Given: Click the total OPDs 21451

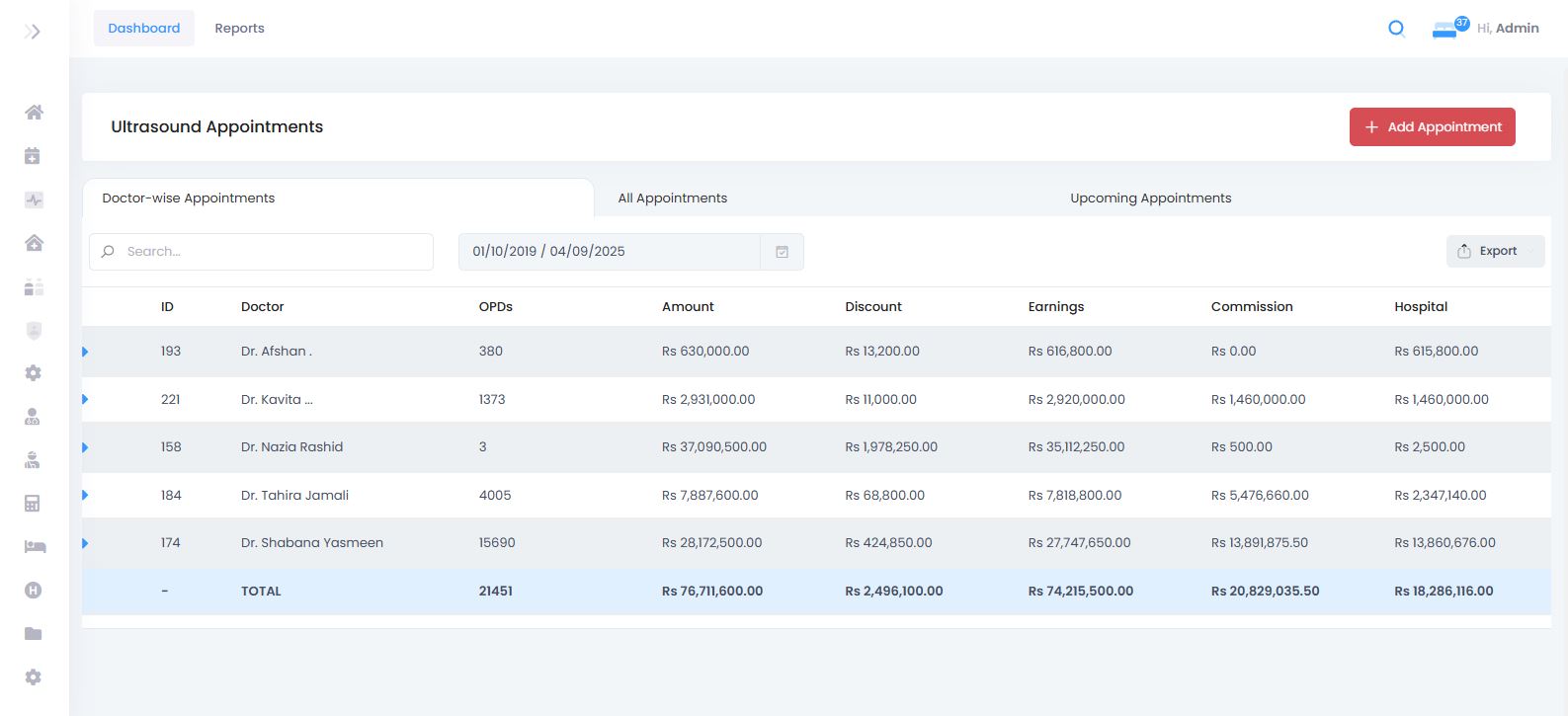Looking at the screenshot, I should (x=496, y=591).
